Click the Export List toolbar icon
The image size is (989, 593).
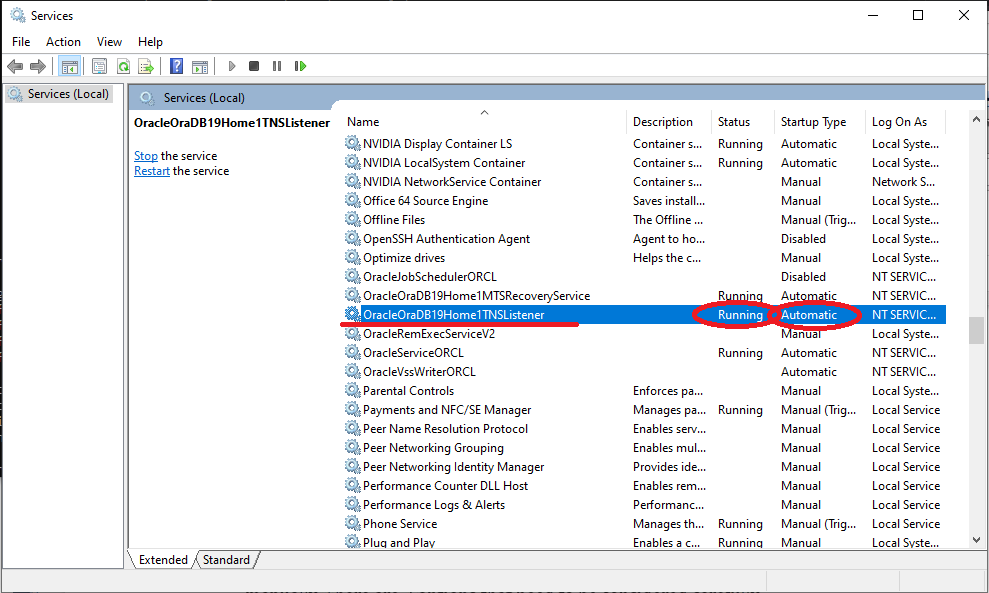tap(146, 67)
